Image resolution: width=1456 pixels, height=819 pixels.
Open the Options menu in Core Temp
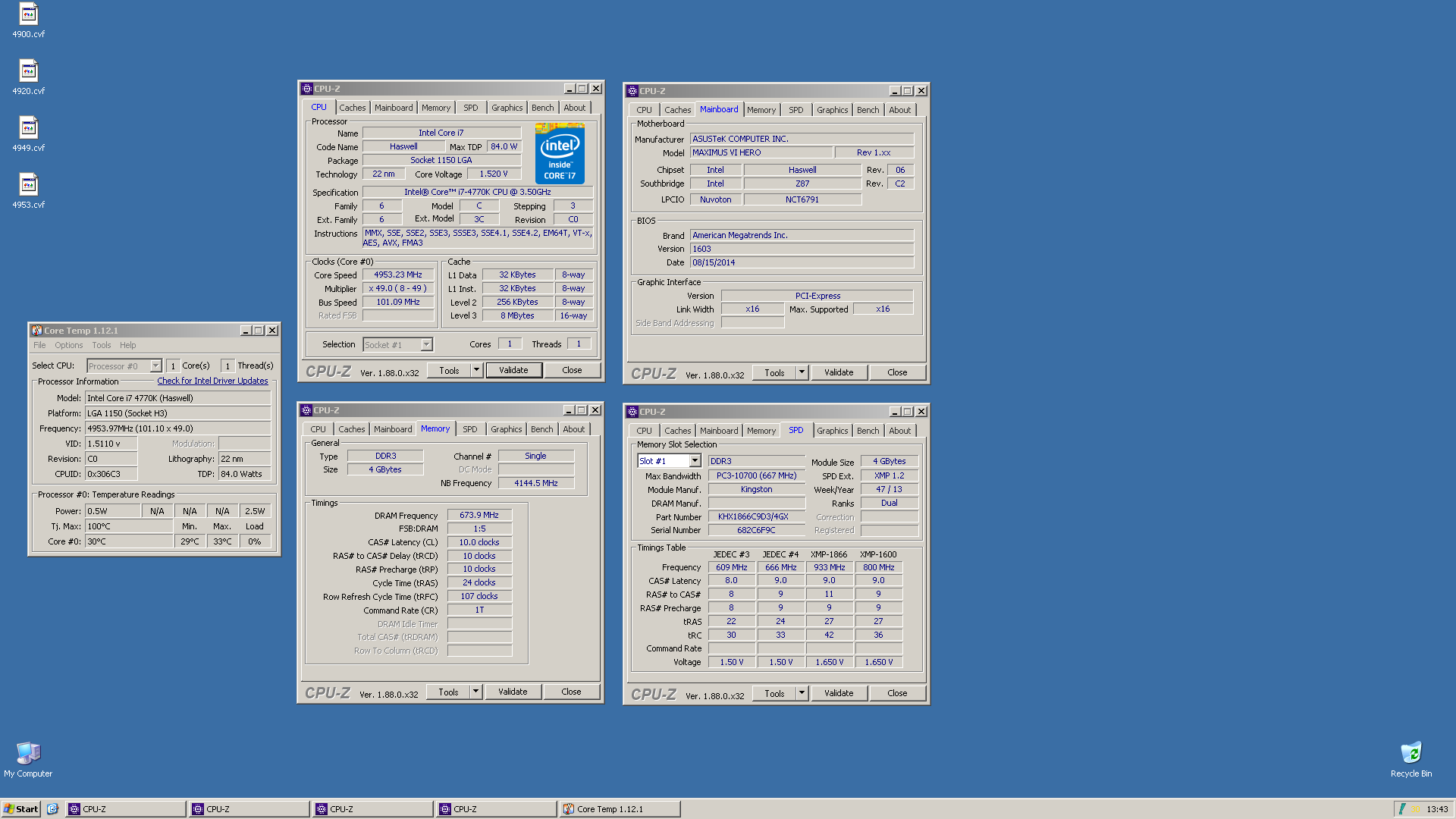tap(68, 345)
